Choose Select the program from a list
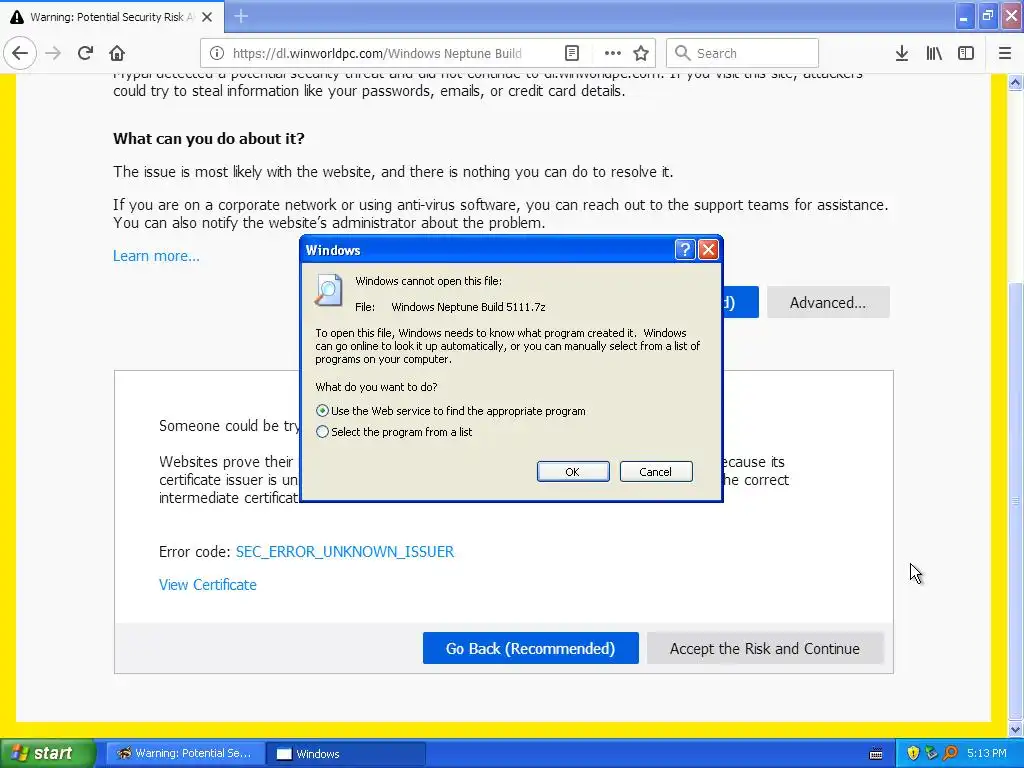1024x768 pixels. tap(394, 432)
